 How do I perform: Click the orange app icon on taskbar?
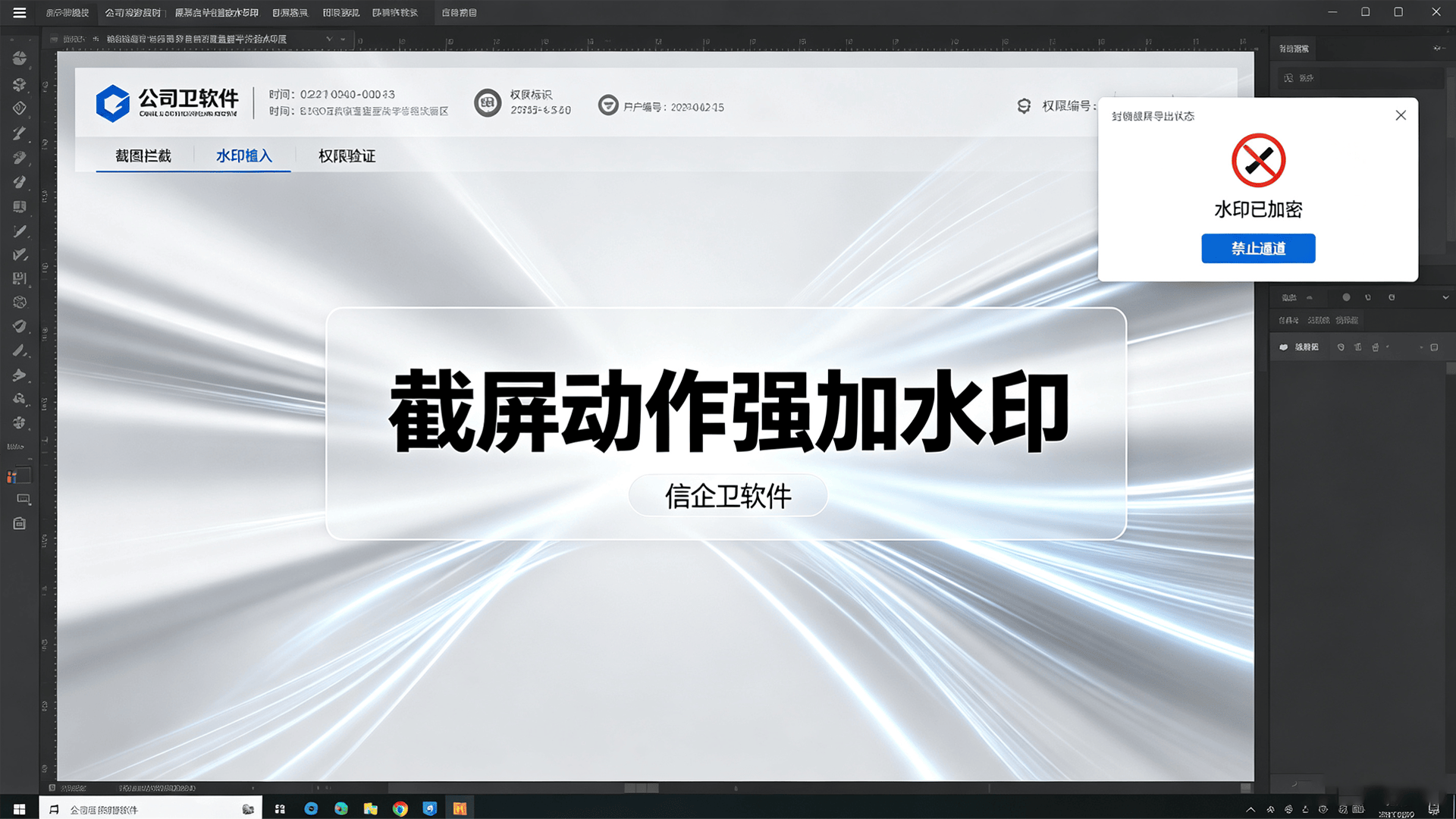(x=460, y=809)
